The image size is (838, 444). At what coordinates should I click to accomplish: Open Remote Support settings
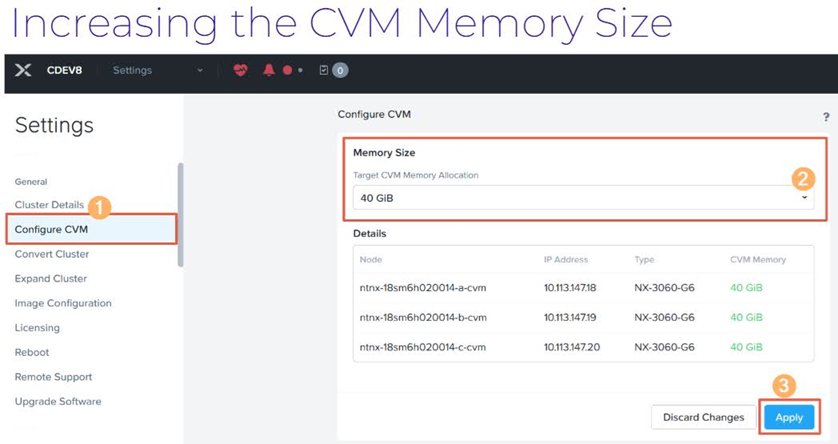point(53,377)
